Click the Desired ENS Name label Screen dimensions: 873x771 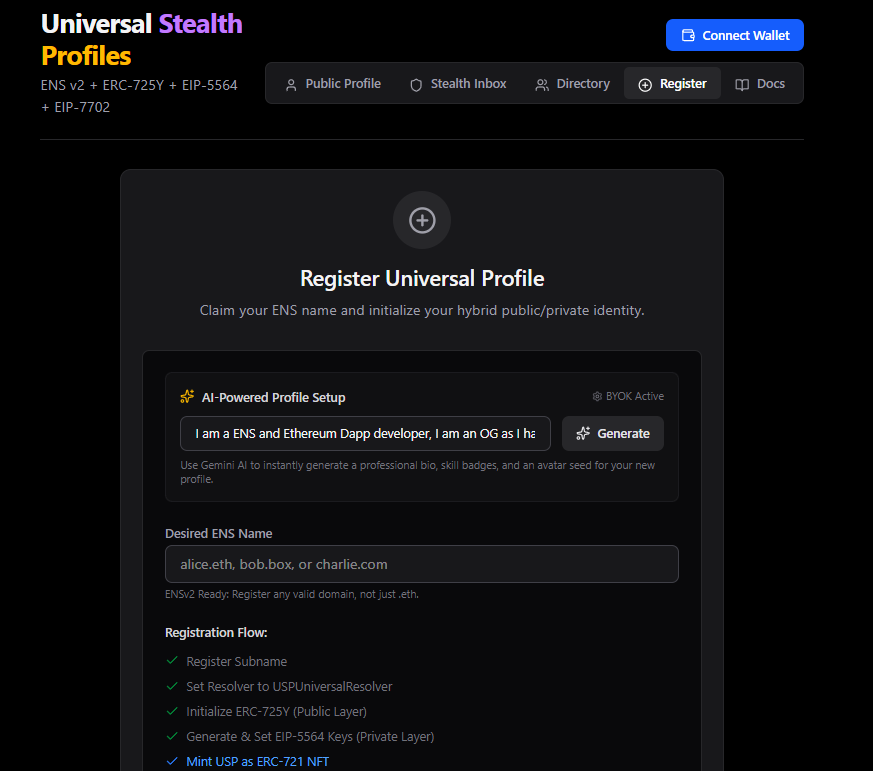(x=219, y=533)
